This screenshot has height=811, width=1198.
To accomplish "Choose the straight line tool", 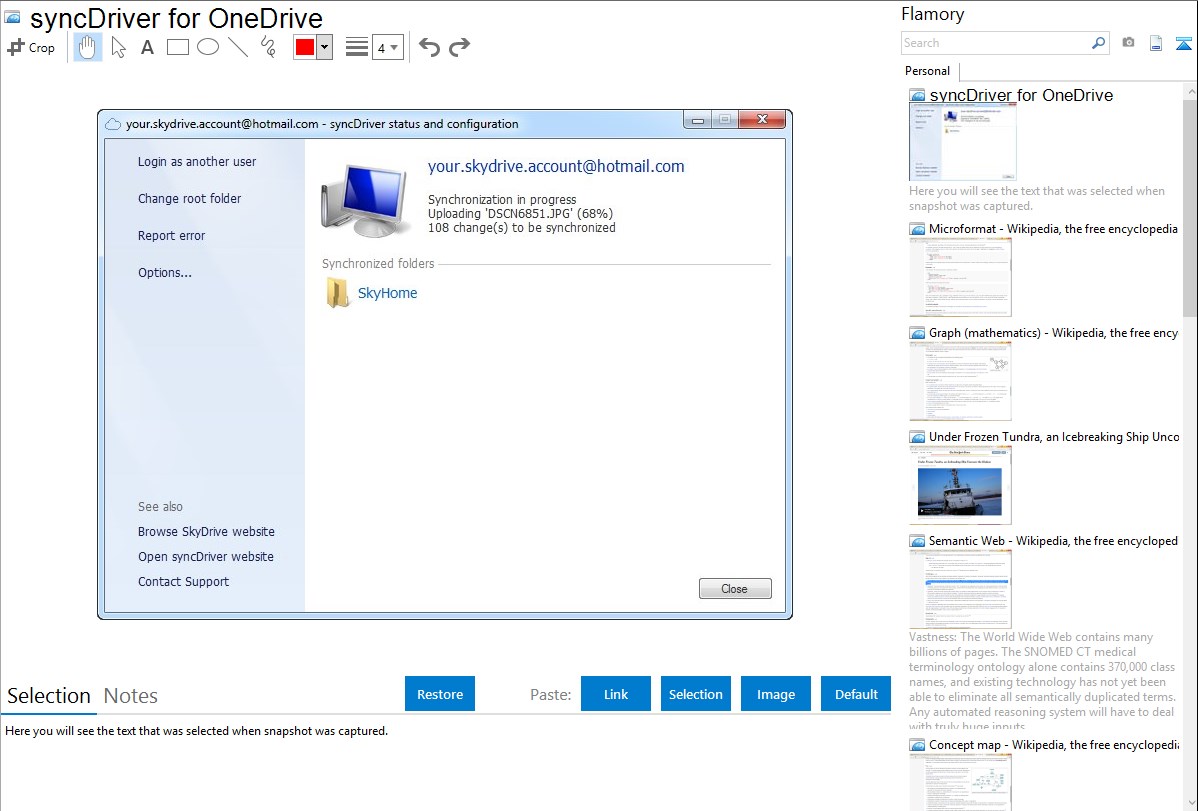I will click(238, 47).
